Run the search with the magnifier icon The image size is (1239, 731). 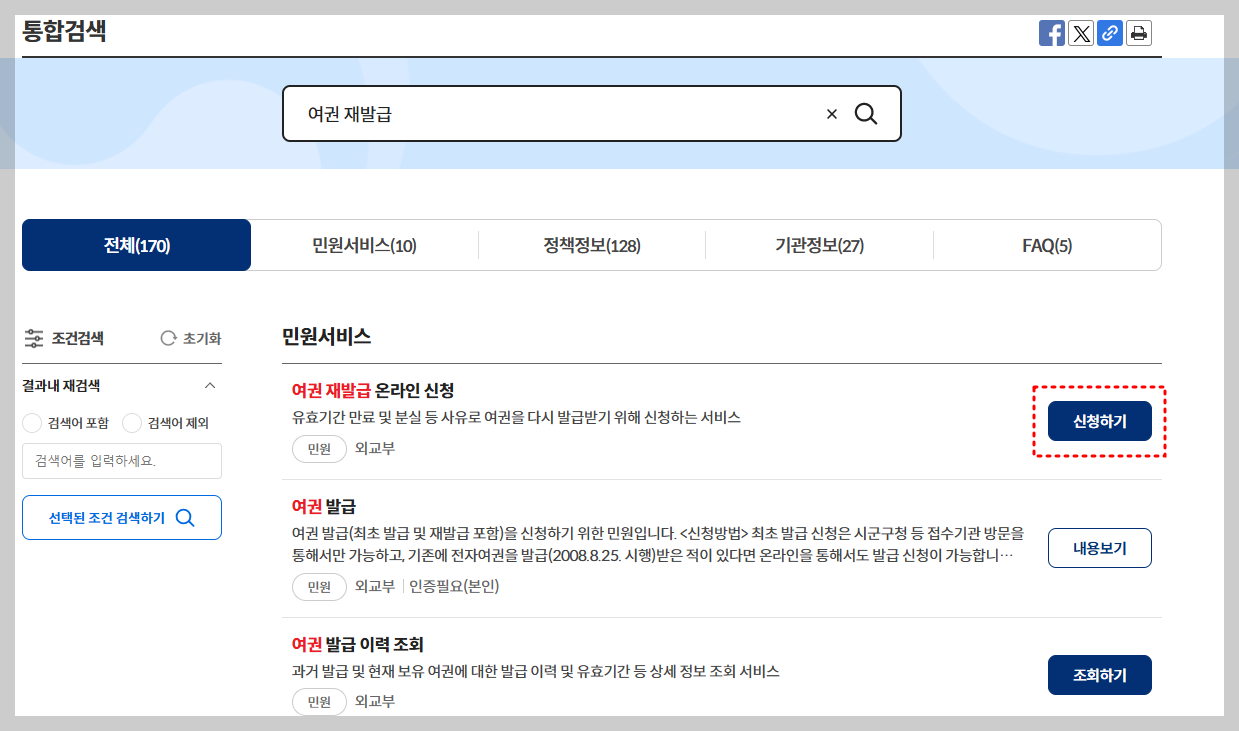[865, 113]
